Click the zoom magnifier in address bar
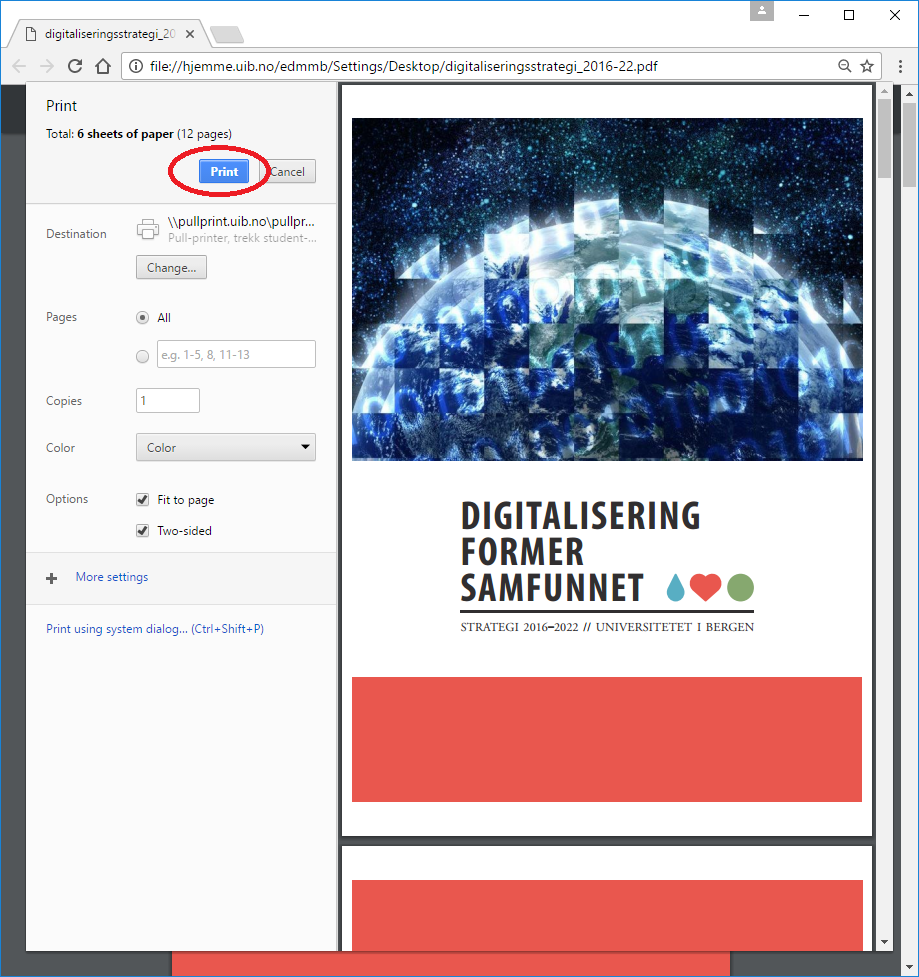The width and height of the screenshot is (919, 977). point(845,66)
